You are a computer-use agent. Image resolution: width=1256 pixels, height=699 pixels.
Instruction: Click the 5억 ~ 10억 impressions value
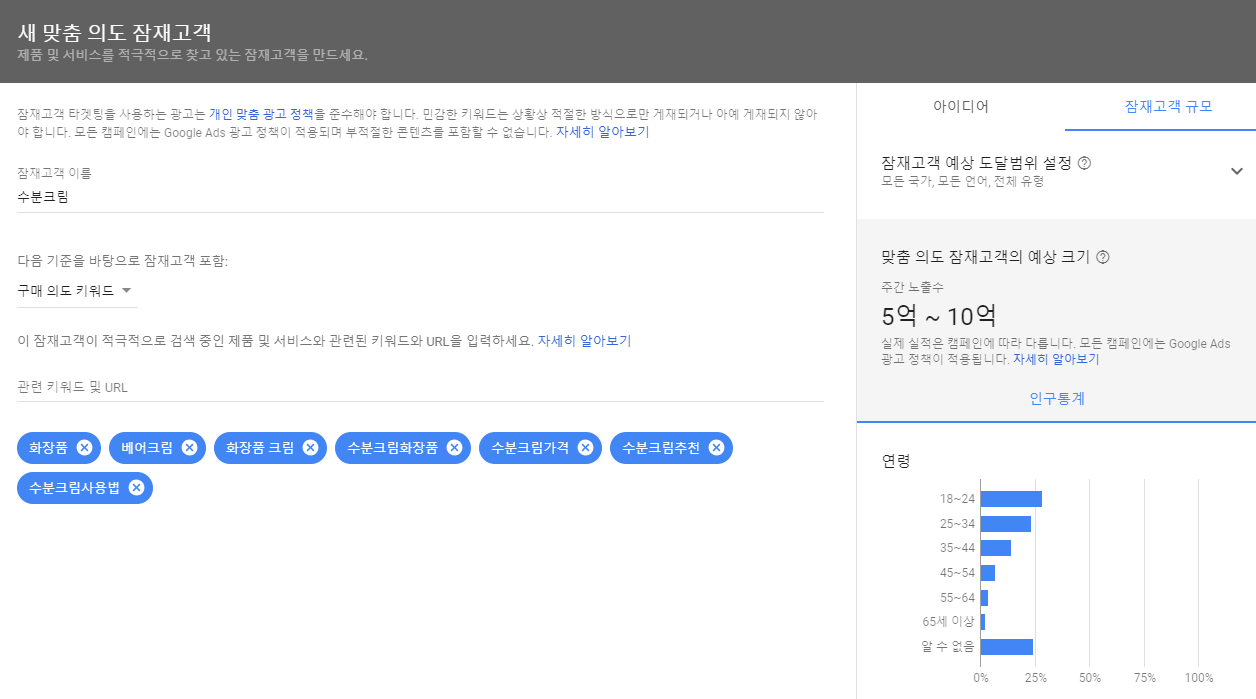click(x=939, y=317)
